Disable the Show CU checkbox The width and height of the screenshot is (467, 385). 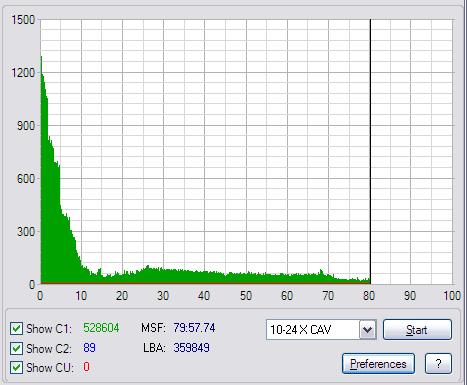pyautogui.click(x=16, y=368)
